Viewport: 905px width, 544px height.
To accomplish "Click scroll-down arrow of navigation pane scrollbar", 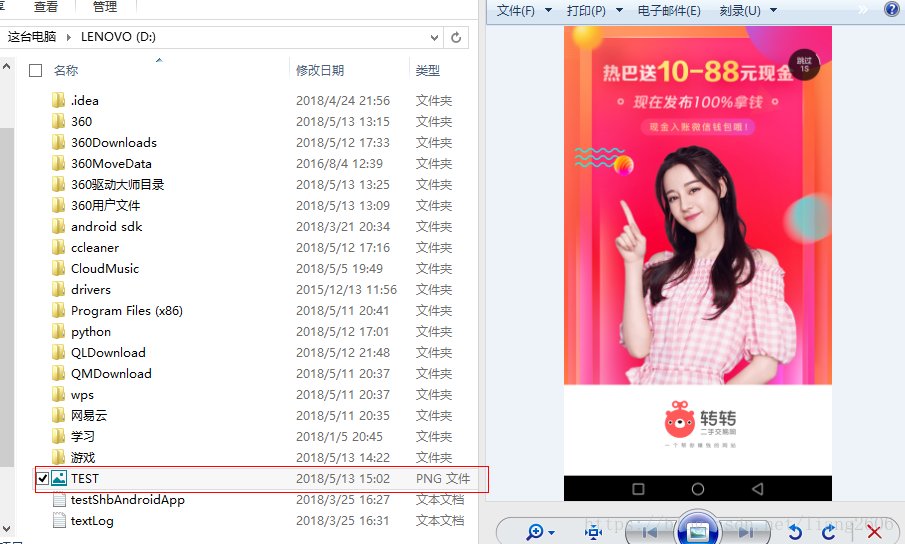I will click(x=6, y=528).
